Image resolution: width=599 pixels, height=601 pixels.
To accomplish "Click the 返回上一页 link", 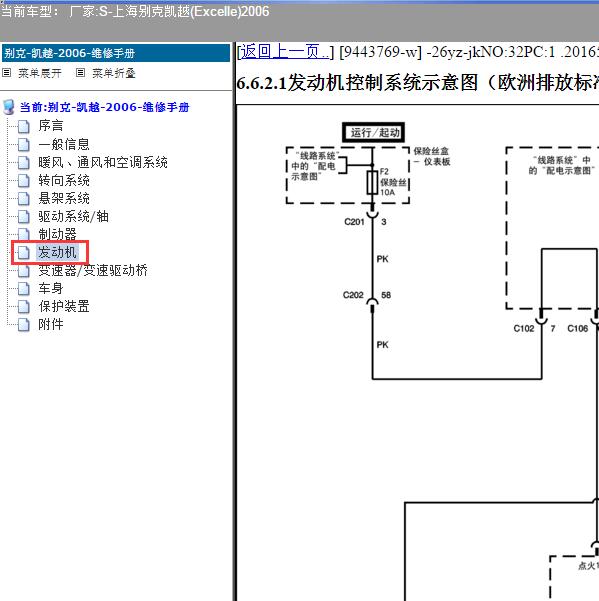I will pyautogui.click(x=284, y=51).
